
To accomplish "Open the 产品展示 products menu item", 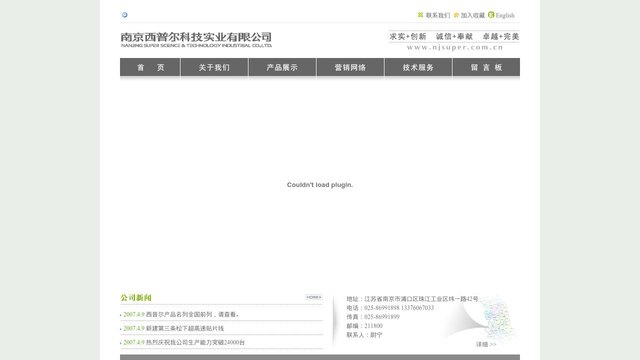I will pyautogui.click(x=282, y=67).
